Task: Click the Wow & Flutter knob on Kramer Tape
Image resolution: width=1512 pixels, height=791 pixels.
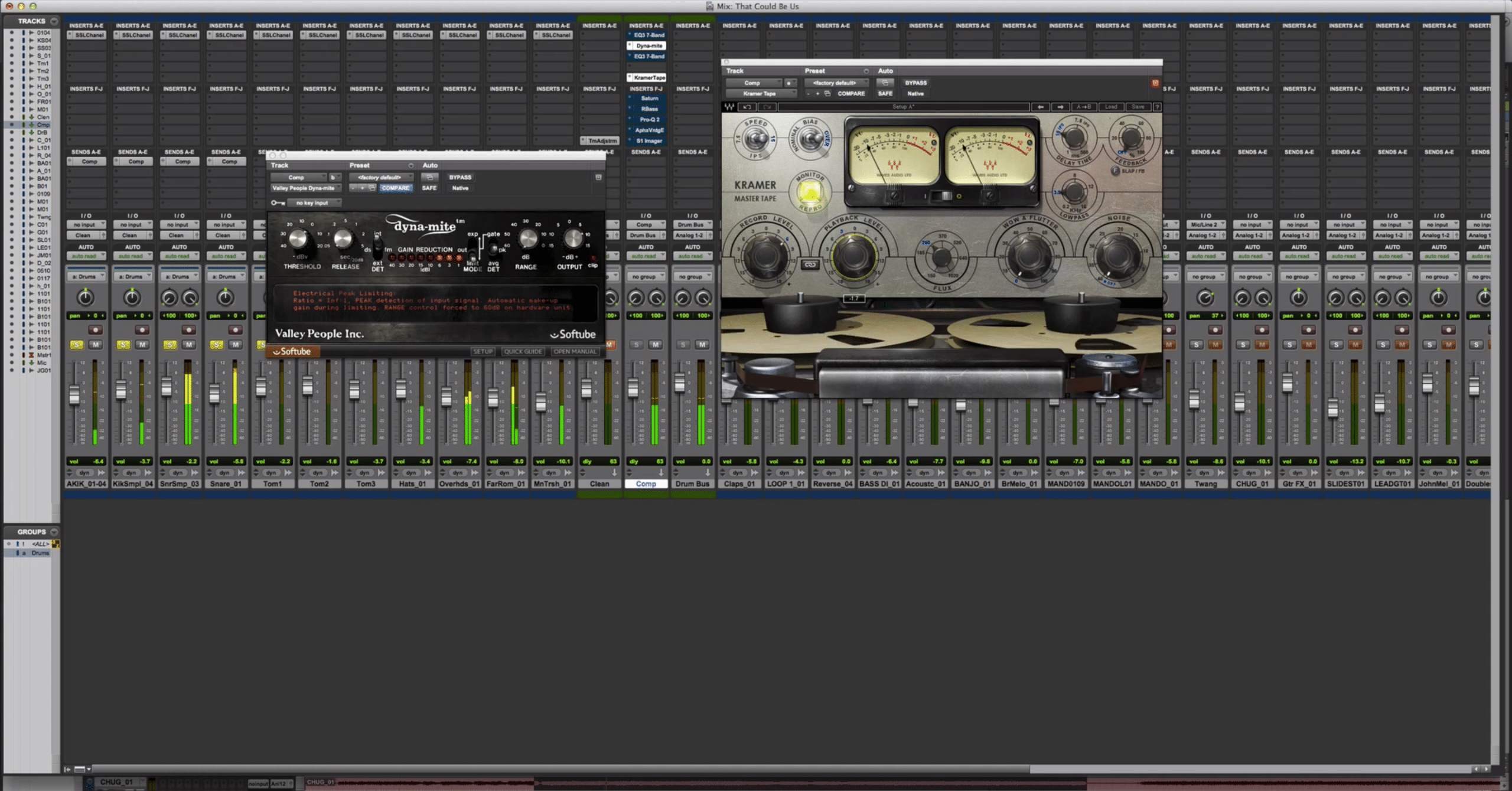Action: click(1028, 257)
